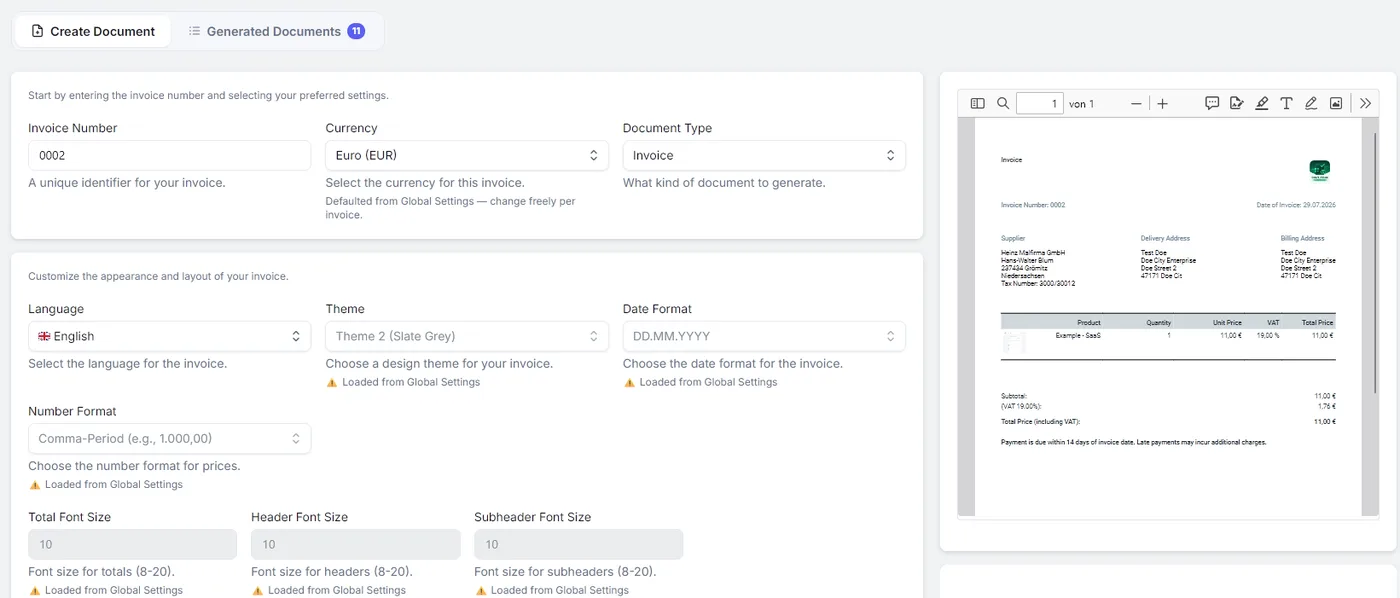Viewport: 1400px width, 598px height.
Task: Click the Header Font Size field
Action: (x=355, y=544)
